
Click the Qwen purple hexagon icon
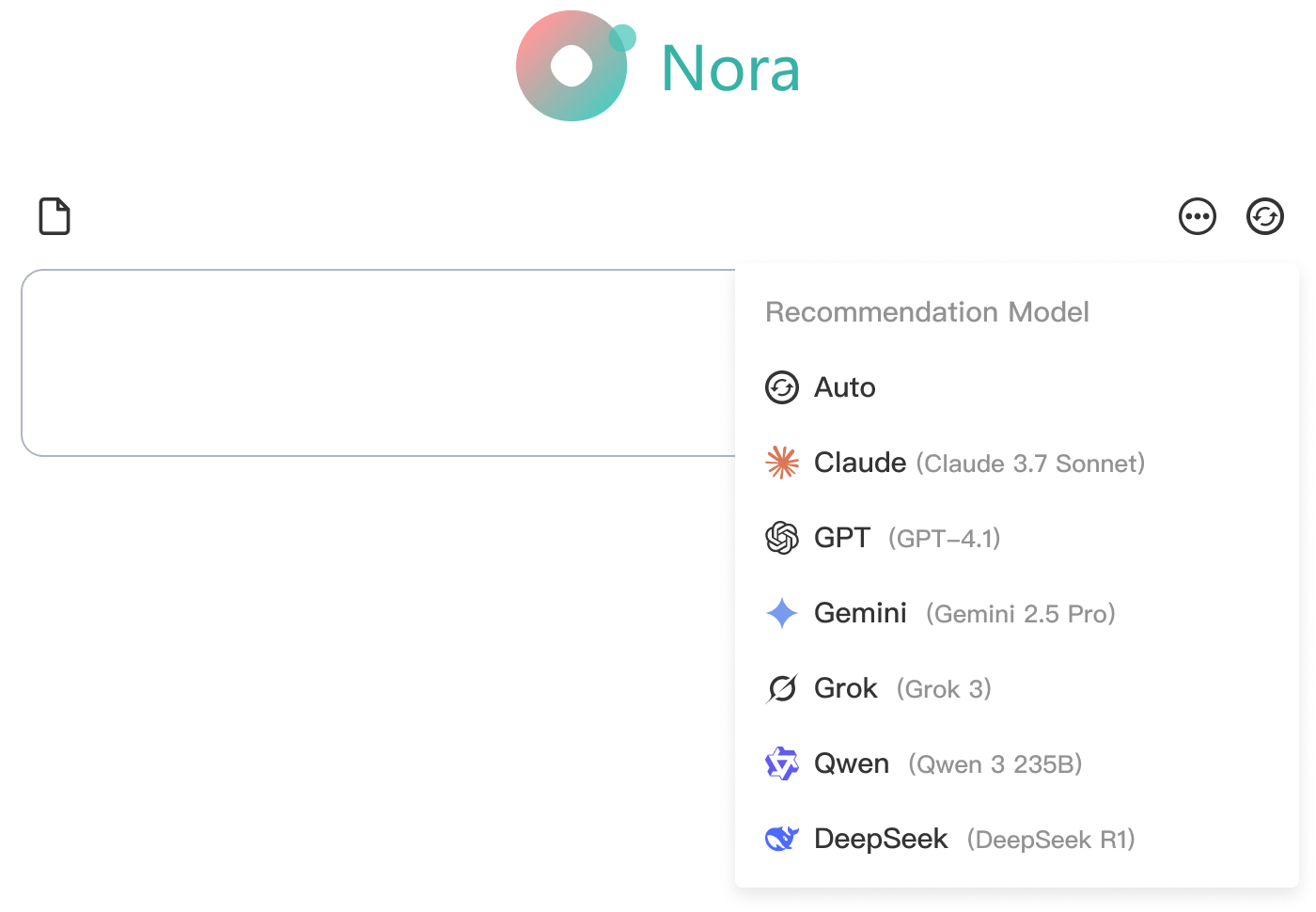tap(782, 763)
